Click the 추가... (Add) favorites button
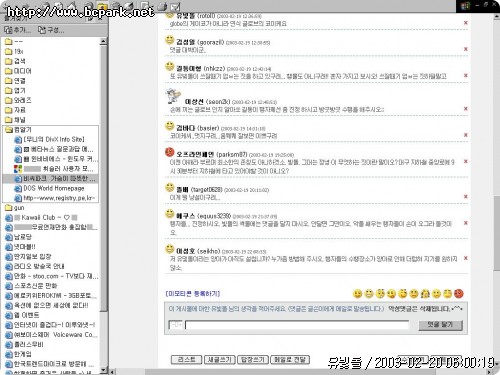500x375 pixels. pos(17,30)
